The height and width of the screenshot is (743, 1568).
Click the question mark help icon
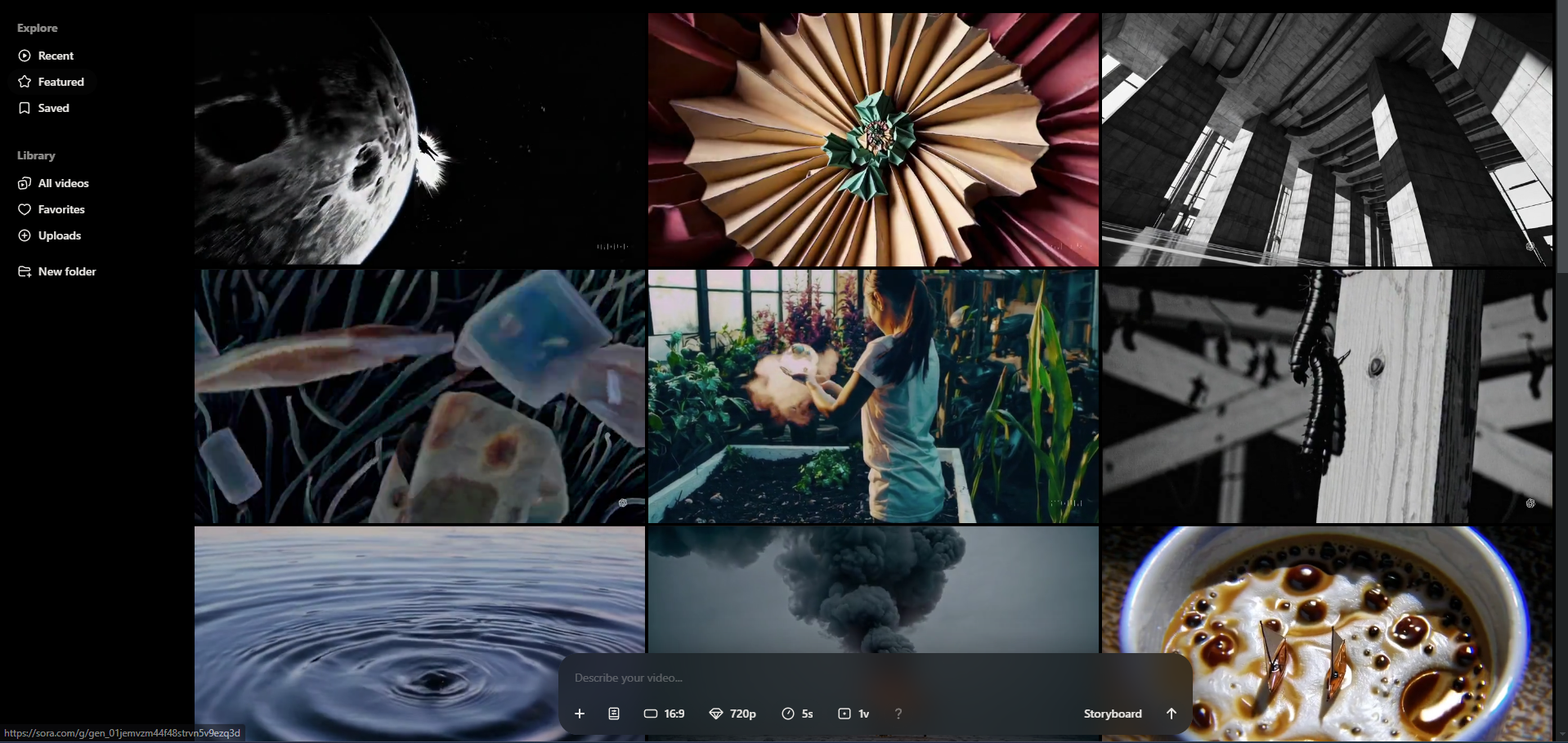pyautogui.click(x=898, y=714)
